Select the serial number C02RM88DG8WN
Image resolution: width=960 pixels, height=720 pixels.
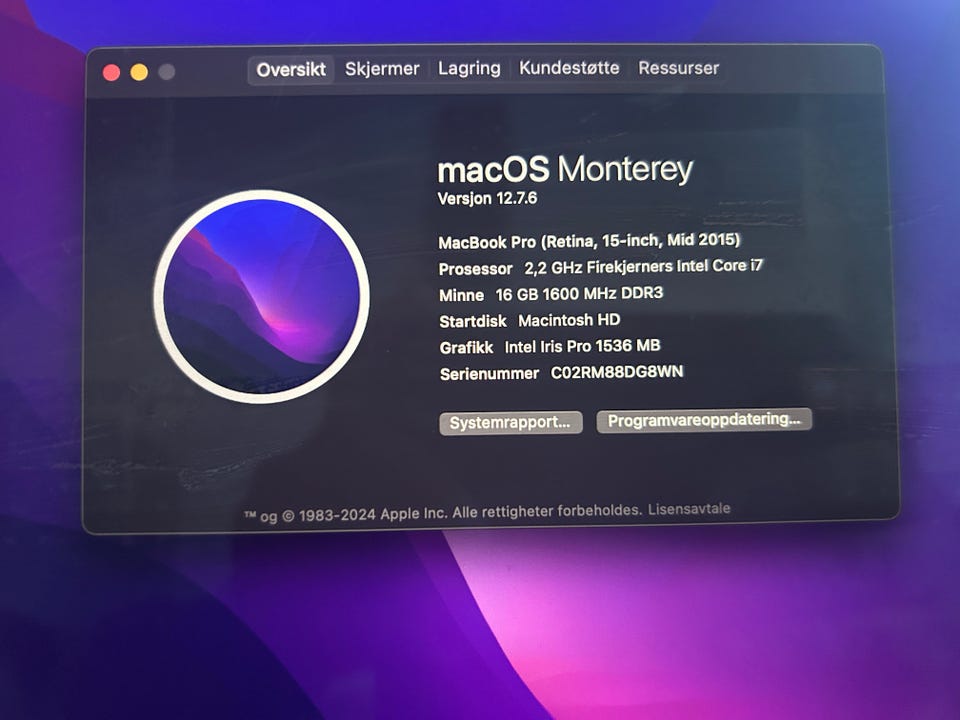point(617,372)
